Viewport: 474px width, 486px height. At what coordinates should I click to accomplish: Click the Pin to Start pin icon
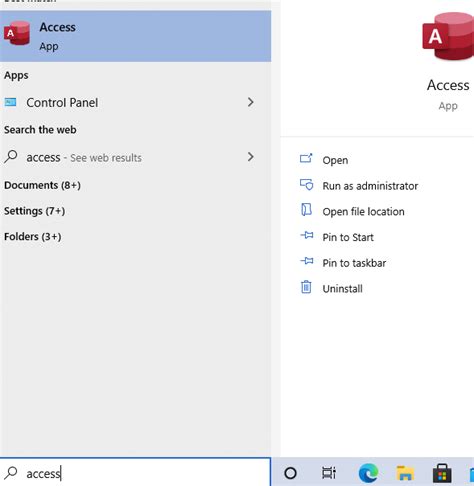click(x=307, y=235)
